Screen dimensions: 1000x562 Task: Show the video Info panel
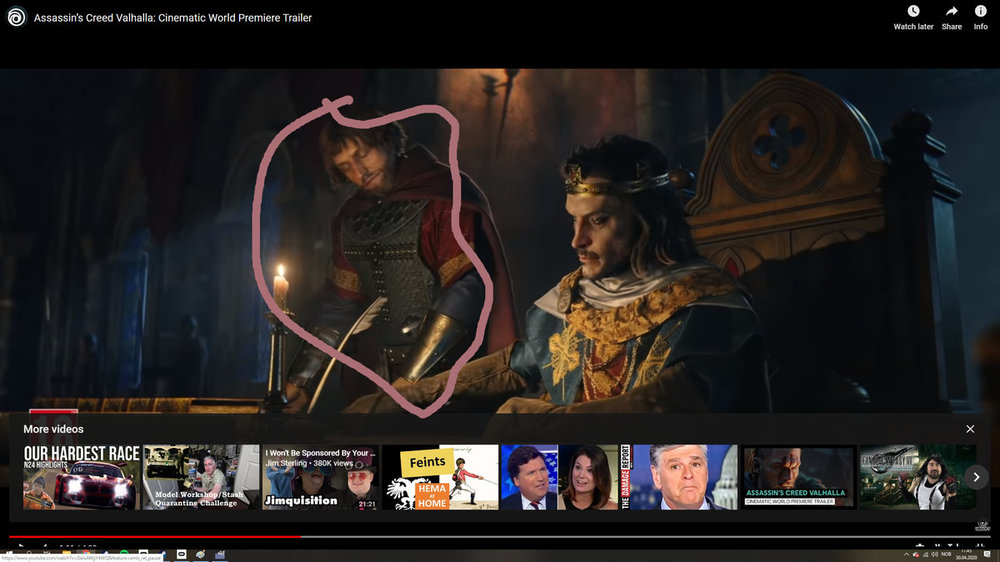(980, 17)
